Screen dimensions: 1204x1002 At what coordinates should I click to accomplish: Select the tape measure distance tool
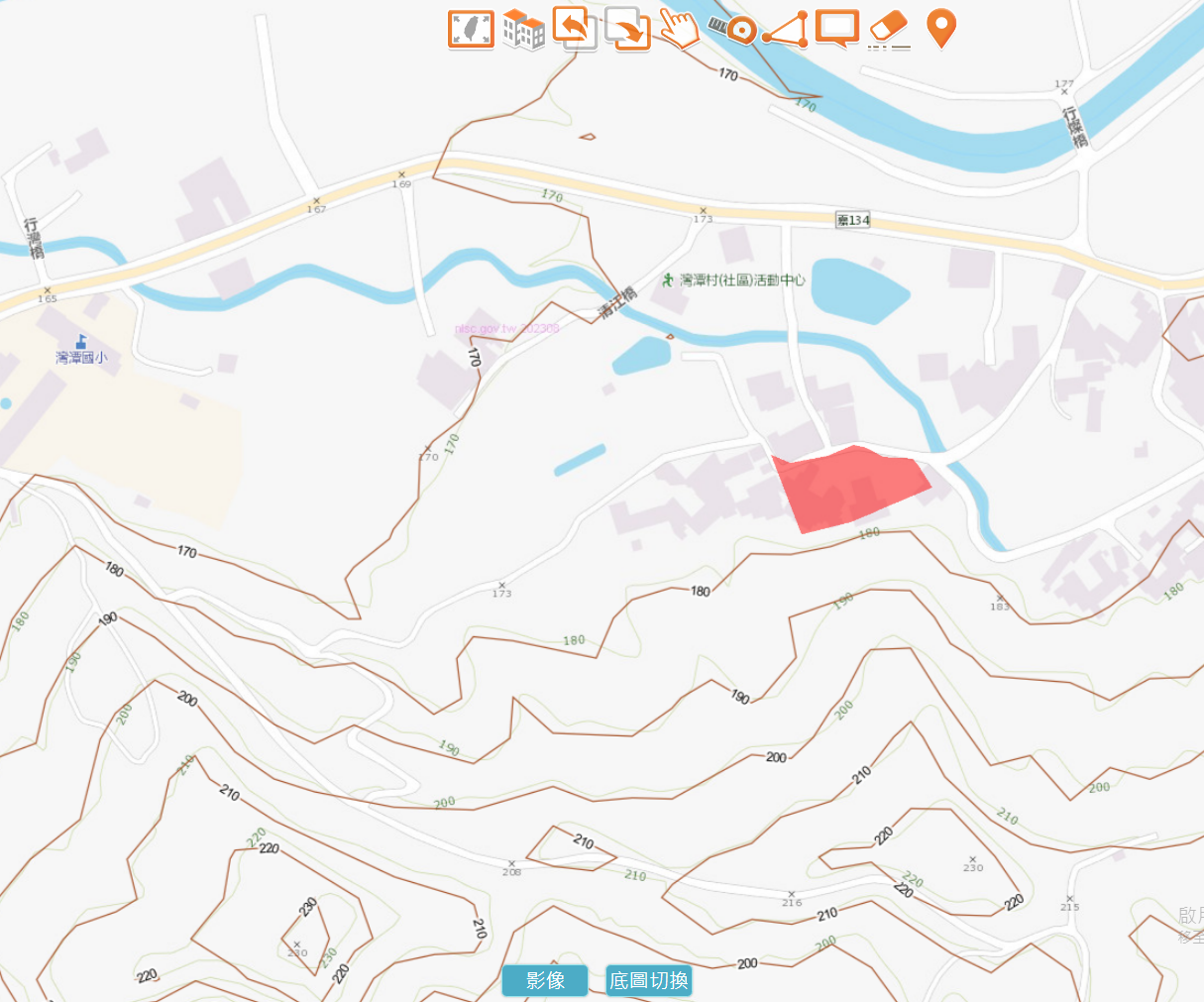pos(732,28)
